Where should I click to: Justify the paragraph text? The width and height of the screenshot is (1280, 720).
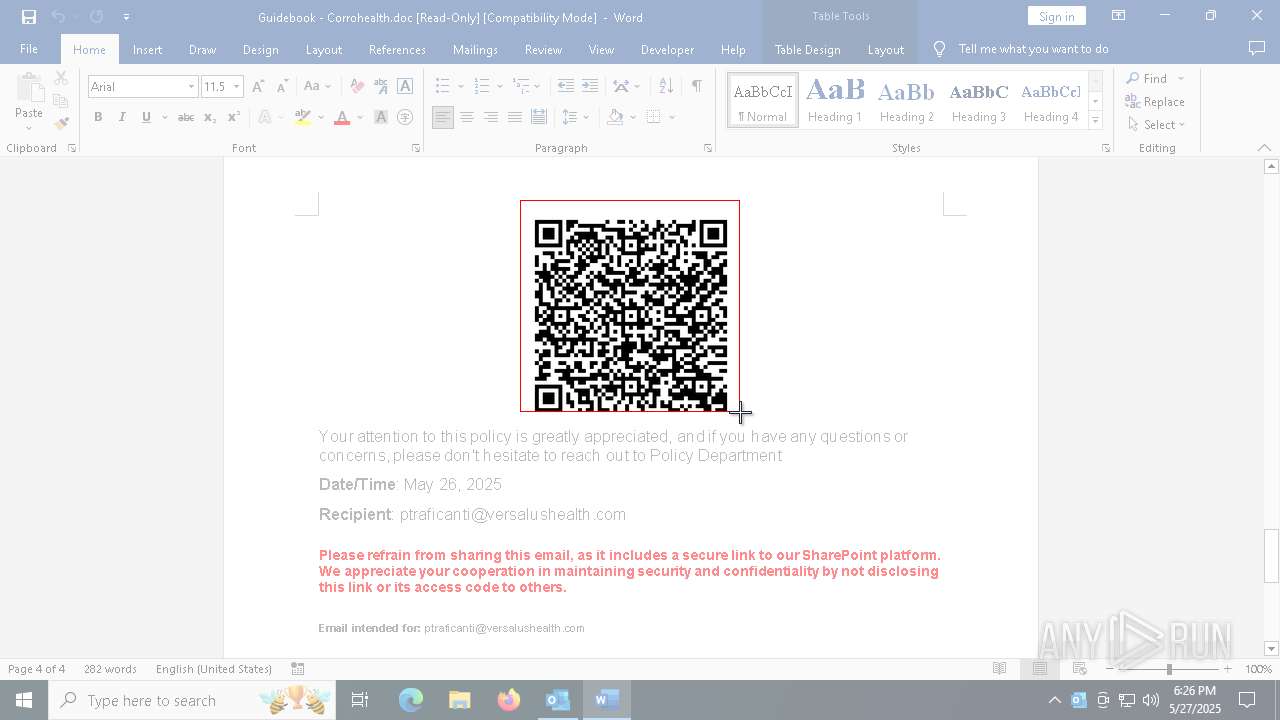coord(515,117)
